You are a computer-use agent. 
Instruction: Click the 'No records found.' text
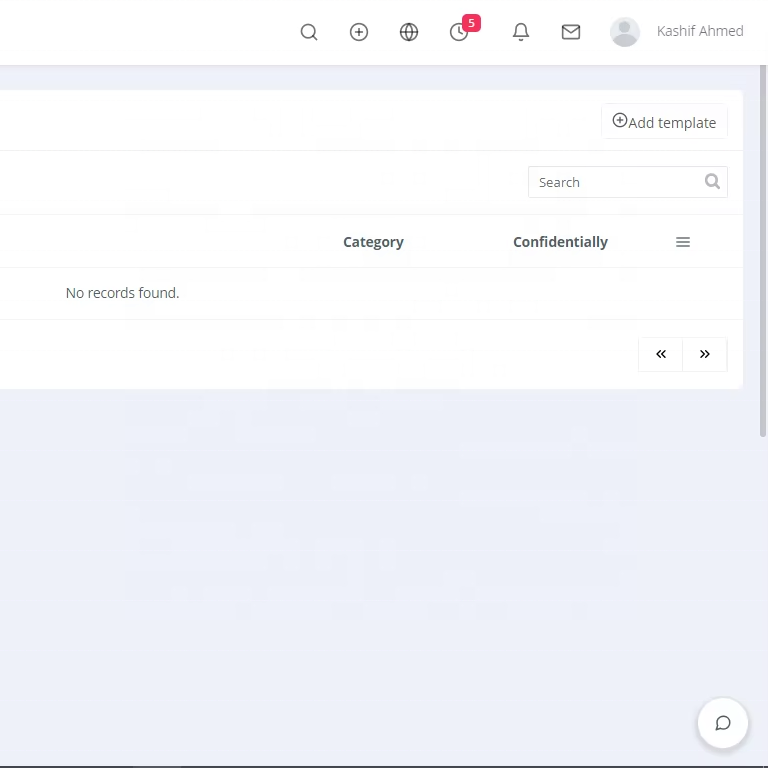122,293
